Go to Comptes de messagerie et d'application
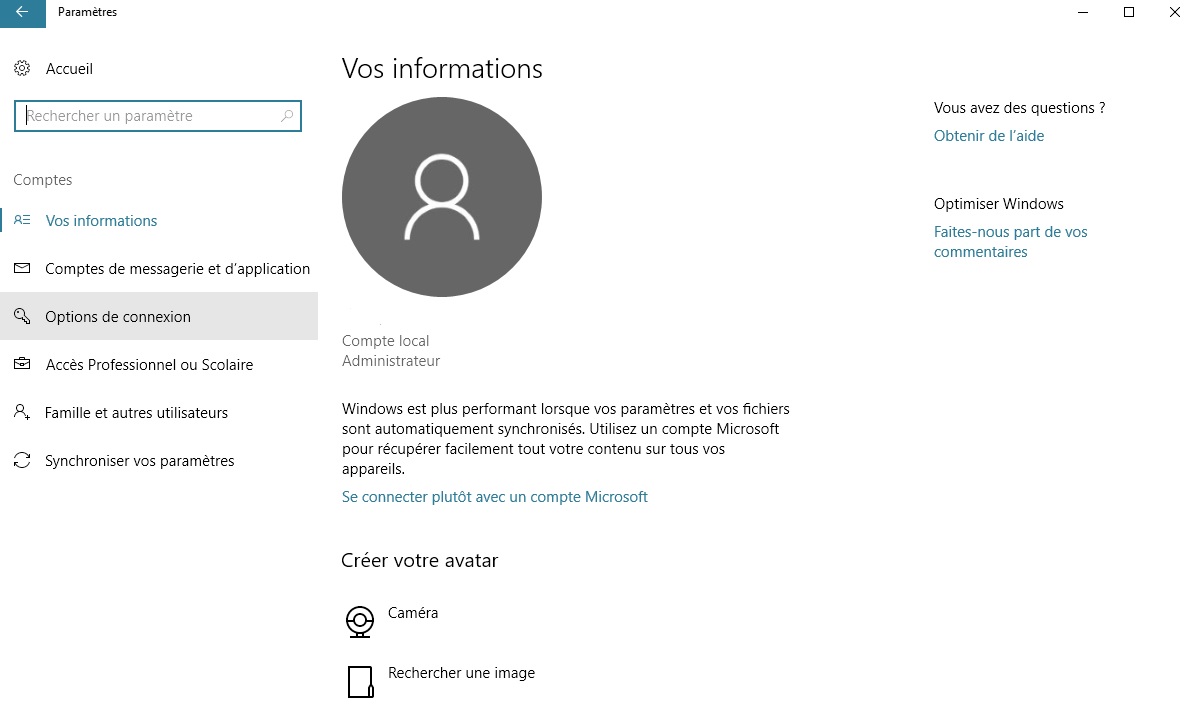 click(x=177, y=269)
